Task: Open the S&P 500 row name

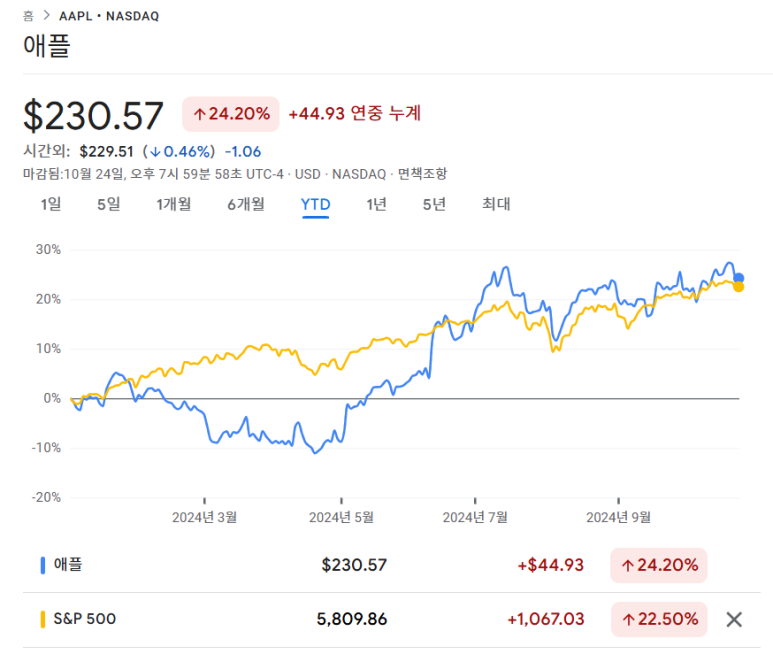Action: (85, 619)
